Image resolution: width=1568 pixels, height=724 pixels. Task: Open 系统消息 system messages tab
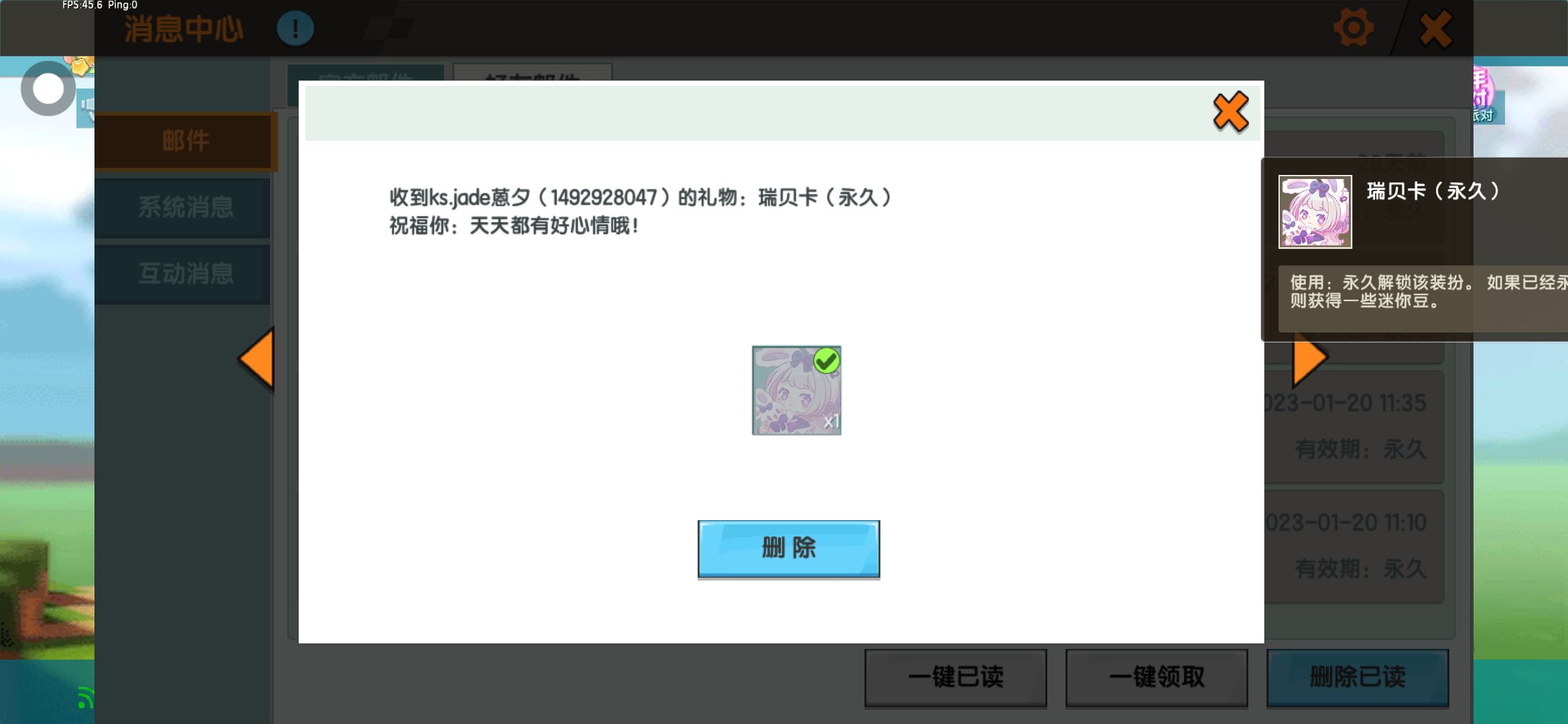click(x=185, y=207)
